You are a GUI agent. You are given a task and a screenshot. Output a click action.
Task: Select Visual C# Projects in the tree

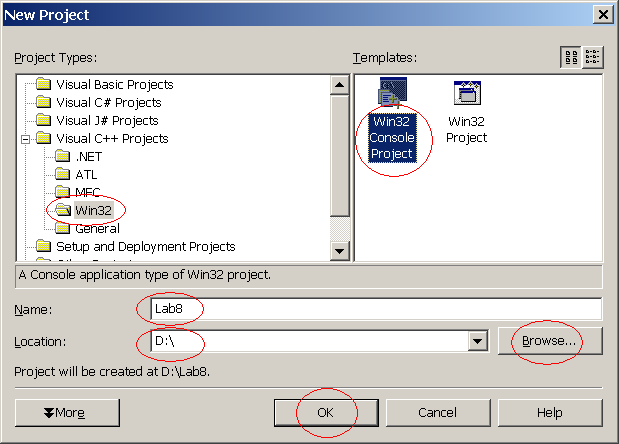(109, 103)
